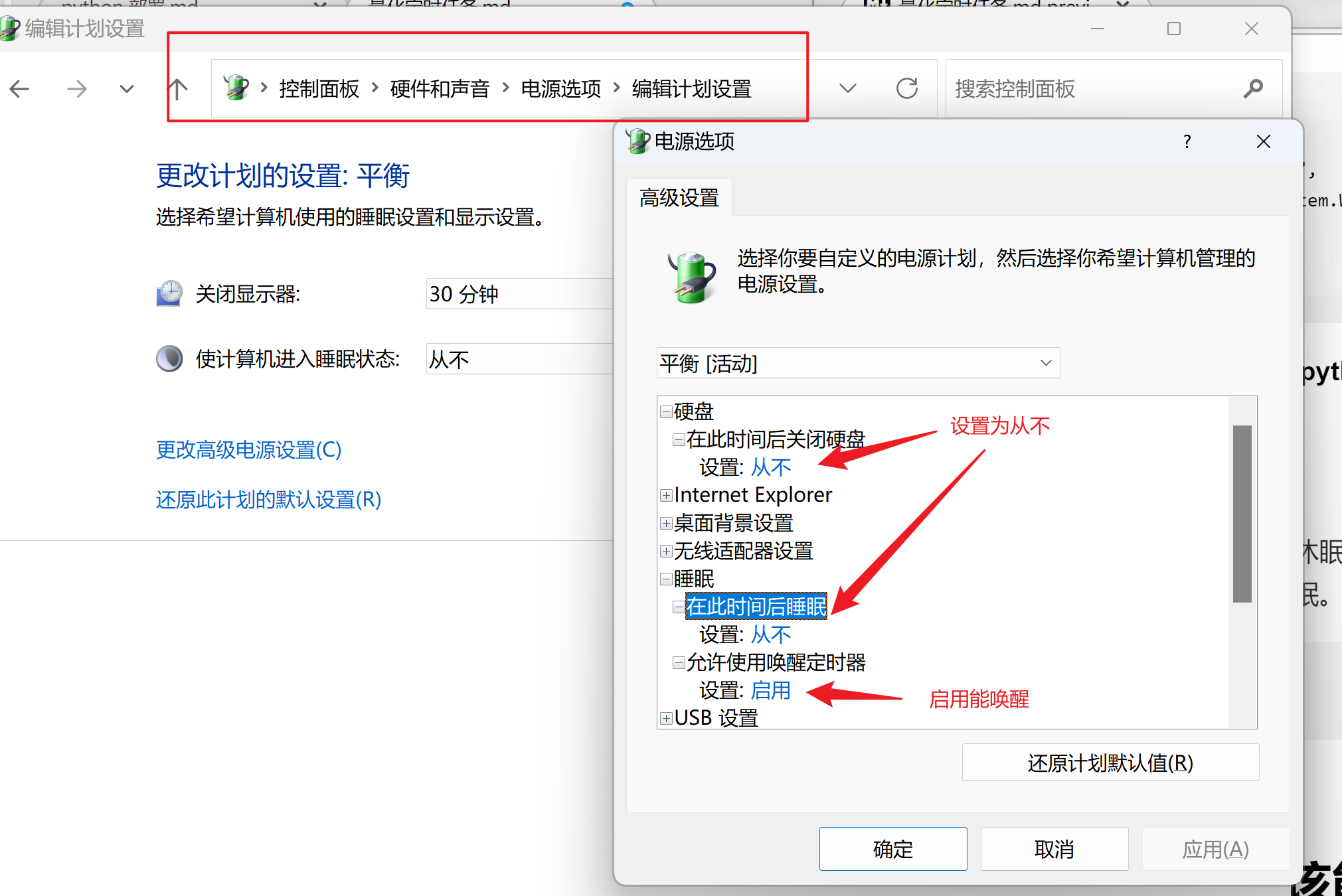Viewport: 1342px width, 896px height.
Task: Click the magnifier search icon
Action: pos(1252,88)
